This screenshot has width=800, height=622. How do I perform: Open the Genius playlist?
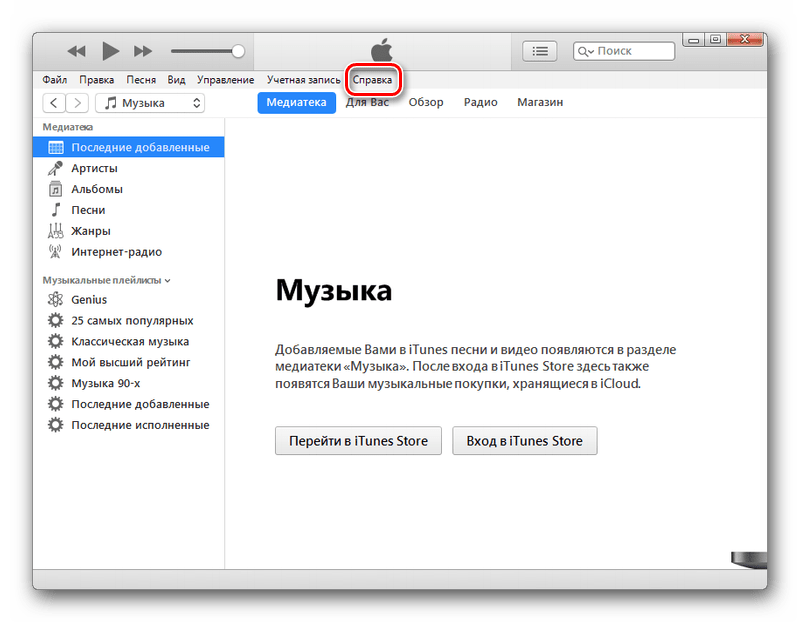click(129, 300)
